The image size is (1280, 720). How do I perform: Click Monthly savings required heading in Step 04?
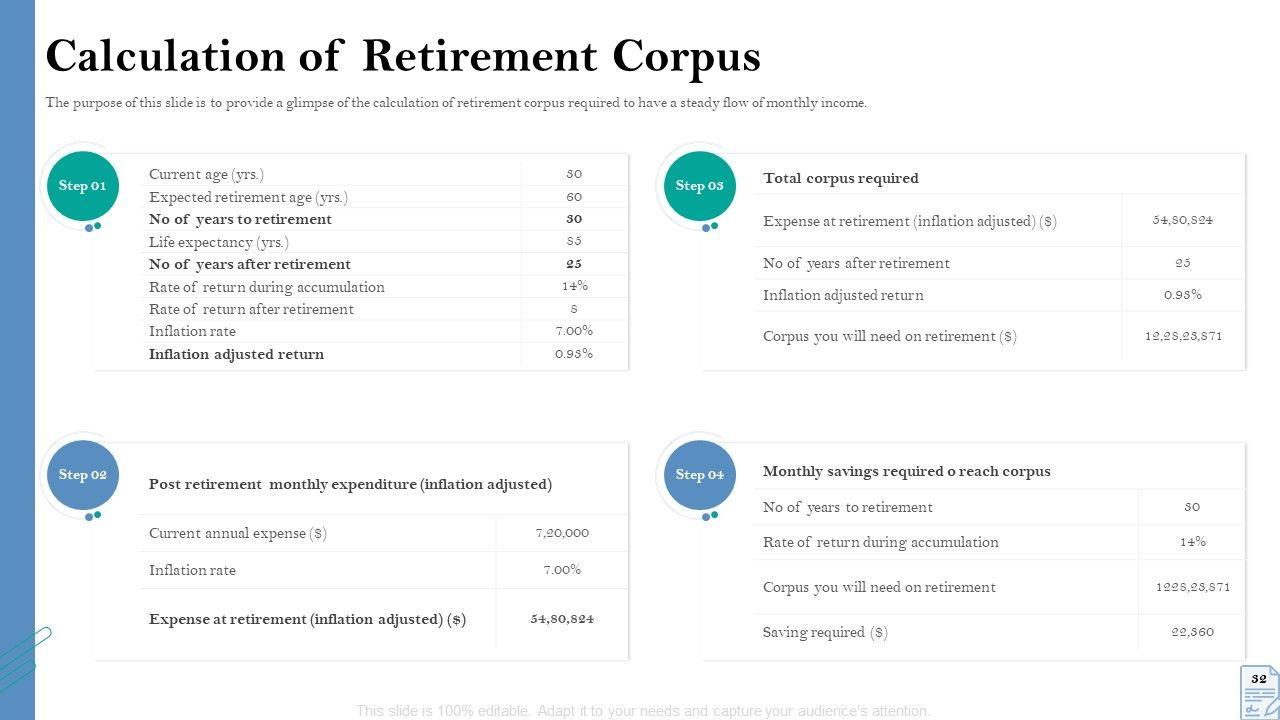tap(906, 471)
